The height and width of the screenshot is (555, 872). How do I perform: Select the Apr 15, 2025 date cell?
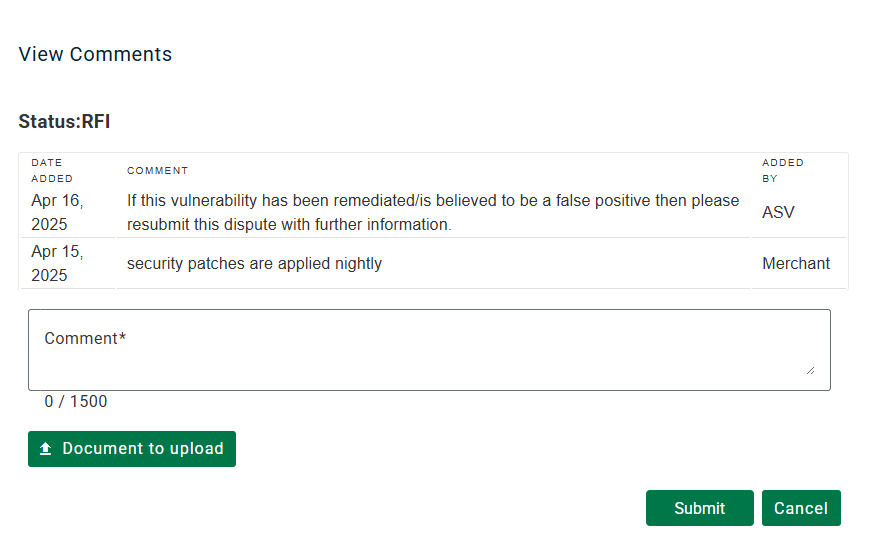tap(57, 263)
